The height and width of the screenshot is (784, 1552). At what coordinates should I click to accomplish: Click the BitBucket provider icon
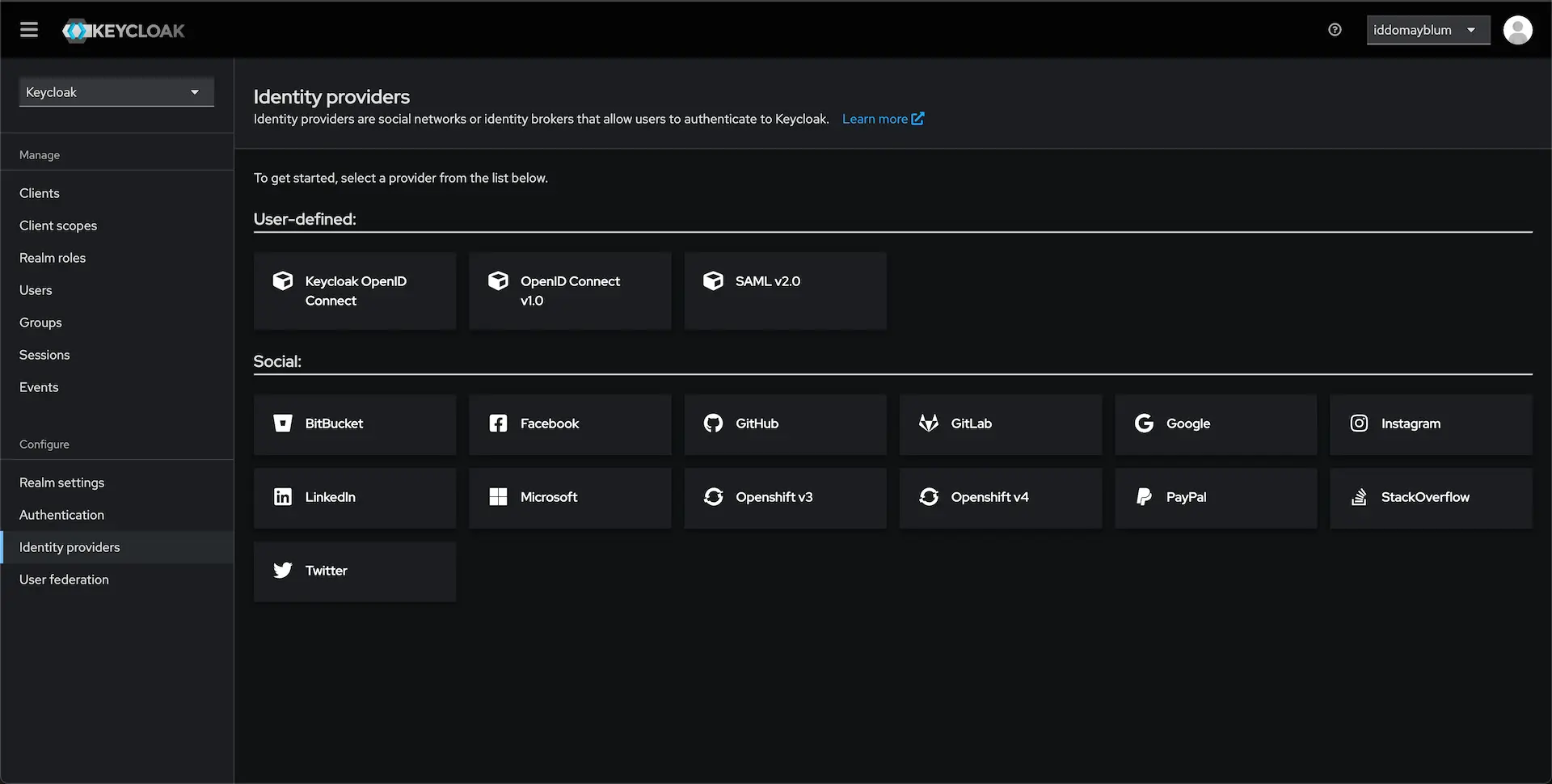[282, 423]
